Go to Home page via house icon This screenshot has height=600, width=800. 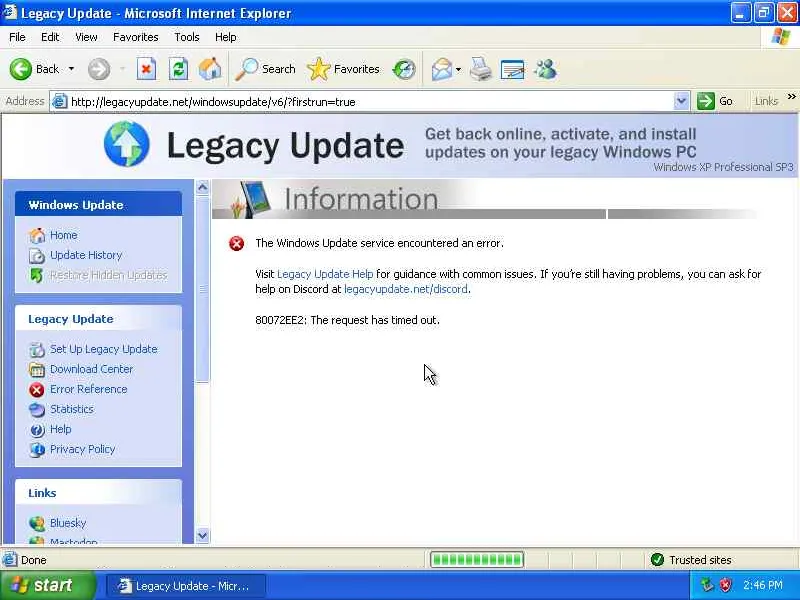pos(210,69)
